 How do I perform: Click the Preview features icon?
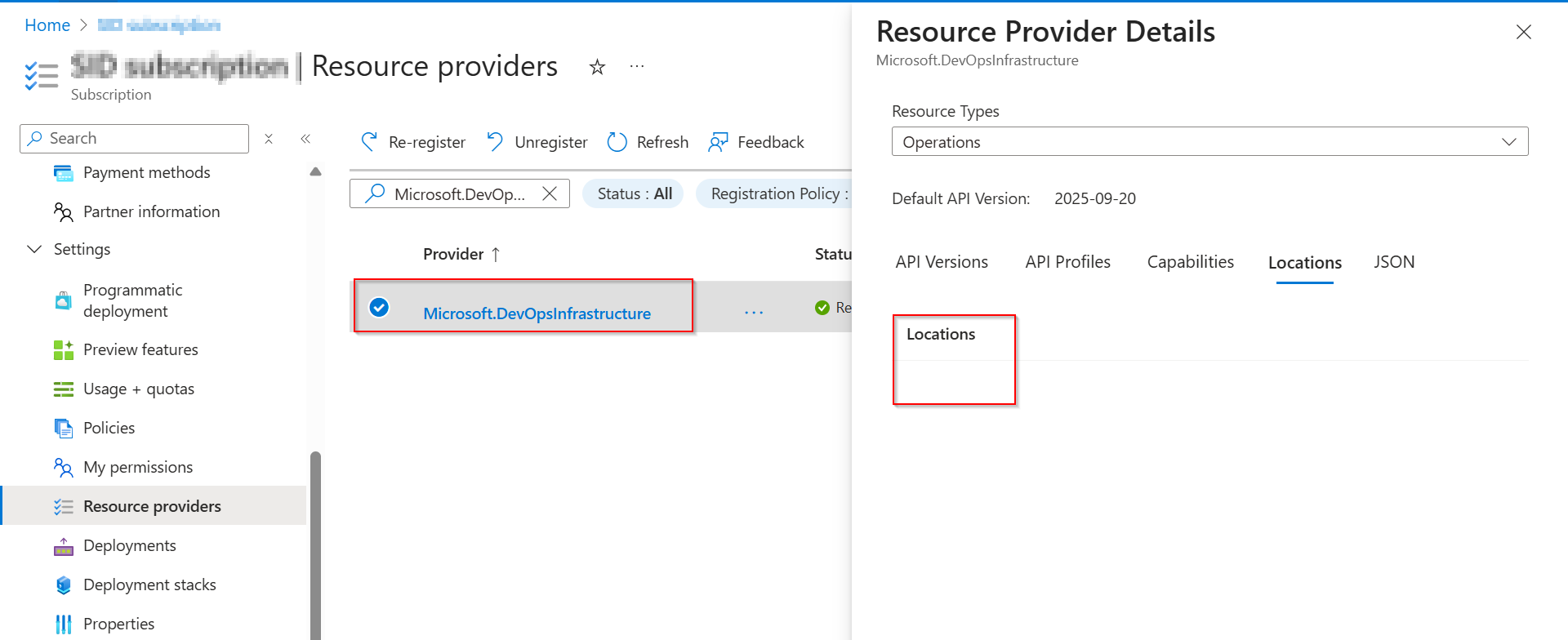click(63, 349)
